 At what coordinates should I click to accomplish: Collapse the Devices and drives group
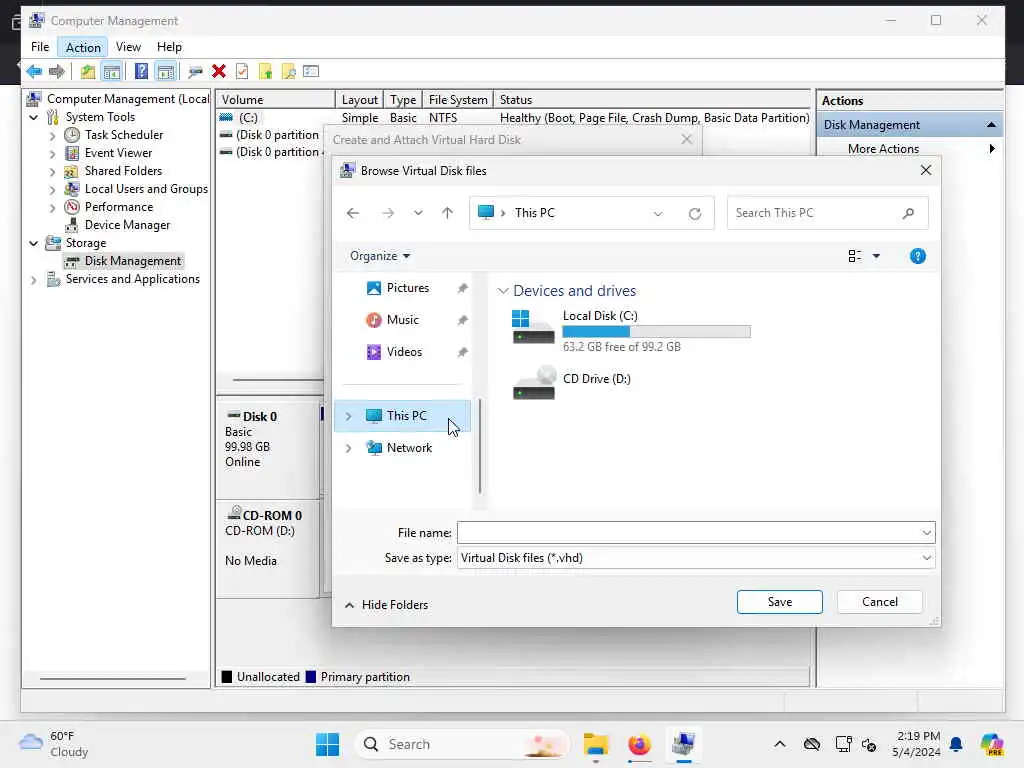503,291
